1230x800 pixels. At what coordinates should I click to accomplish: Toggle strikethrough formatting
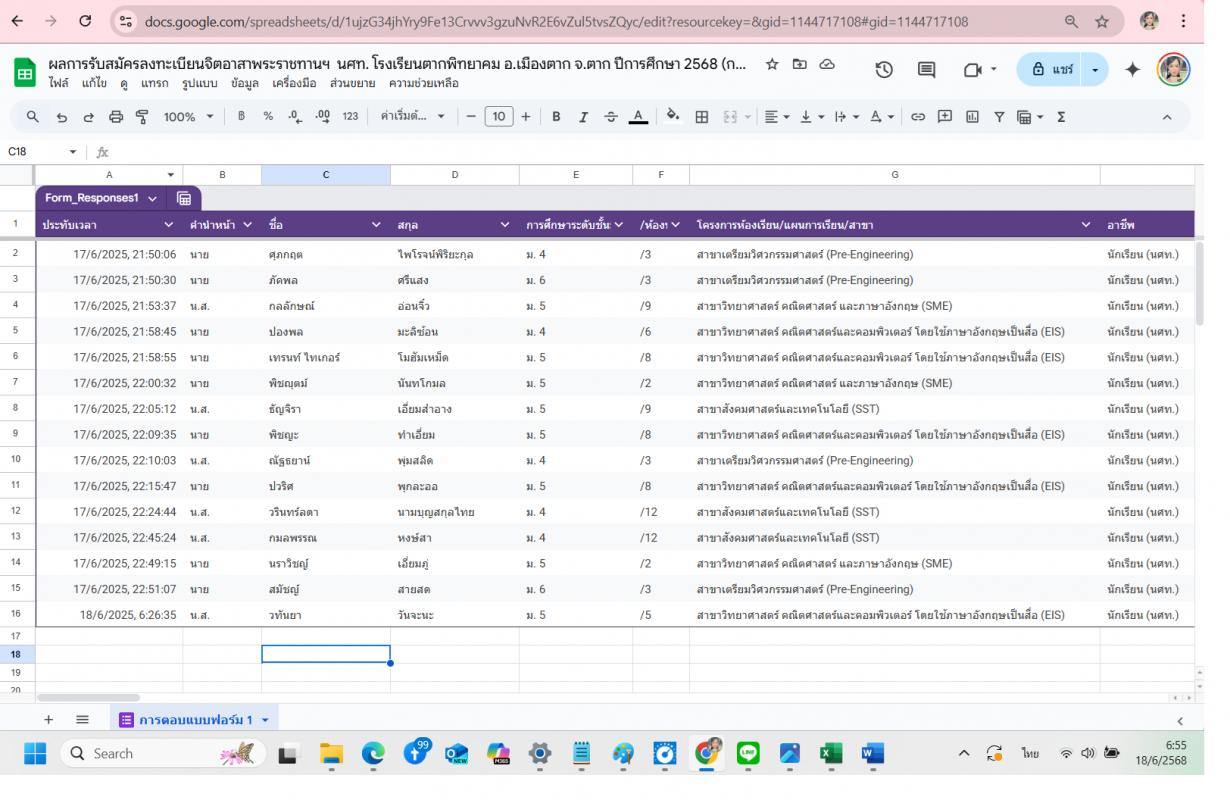point(611,117)
